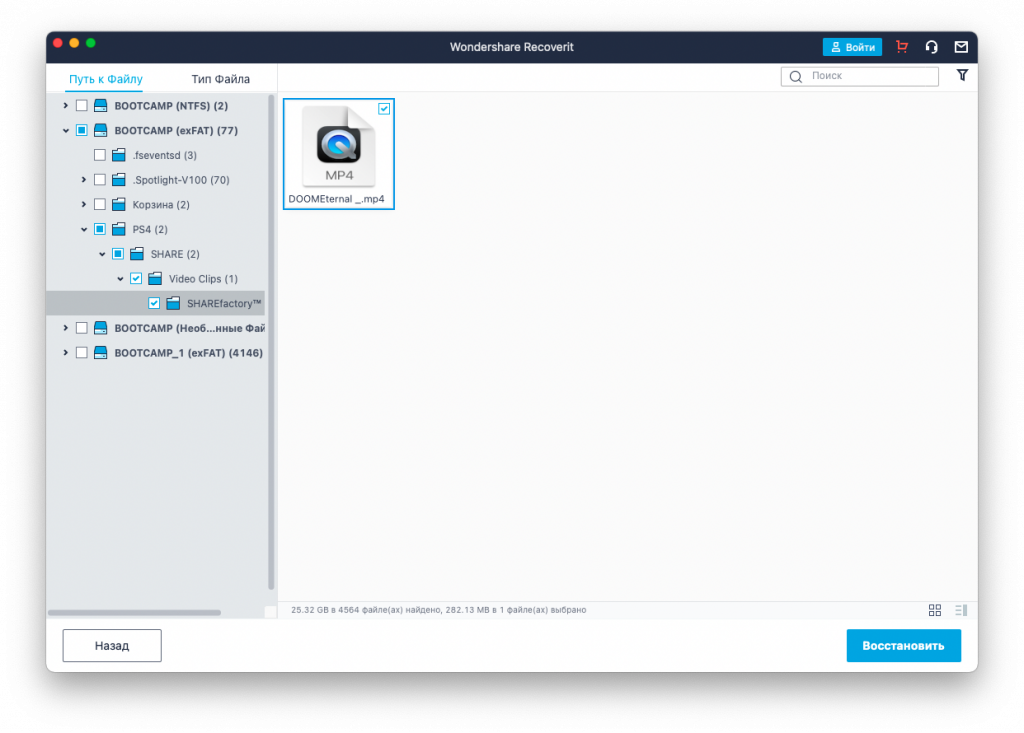Expand the BOOTCAMP (Необ...нные) node

tap(65, 328)
